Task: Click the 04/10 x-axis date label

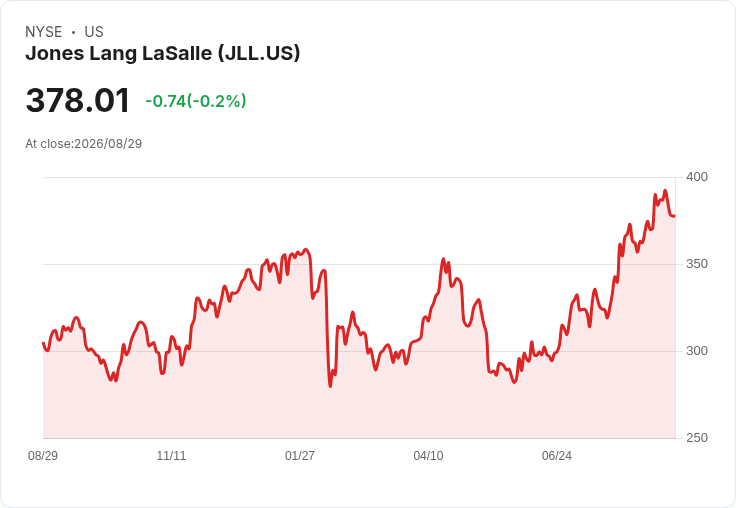Action: [x=428, y=455]
